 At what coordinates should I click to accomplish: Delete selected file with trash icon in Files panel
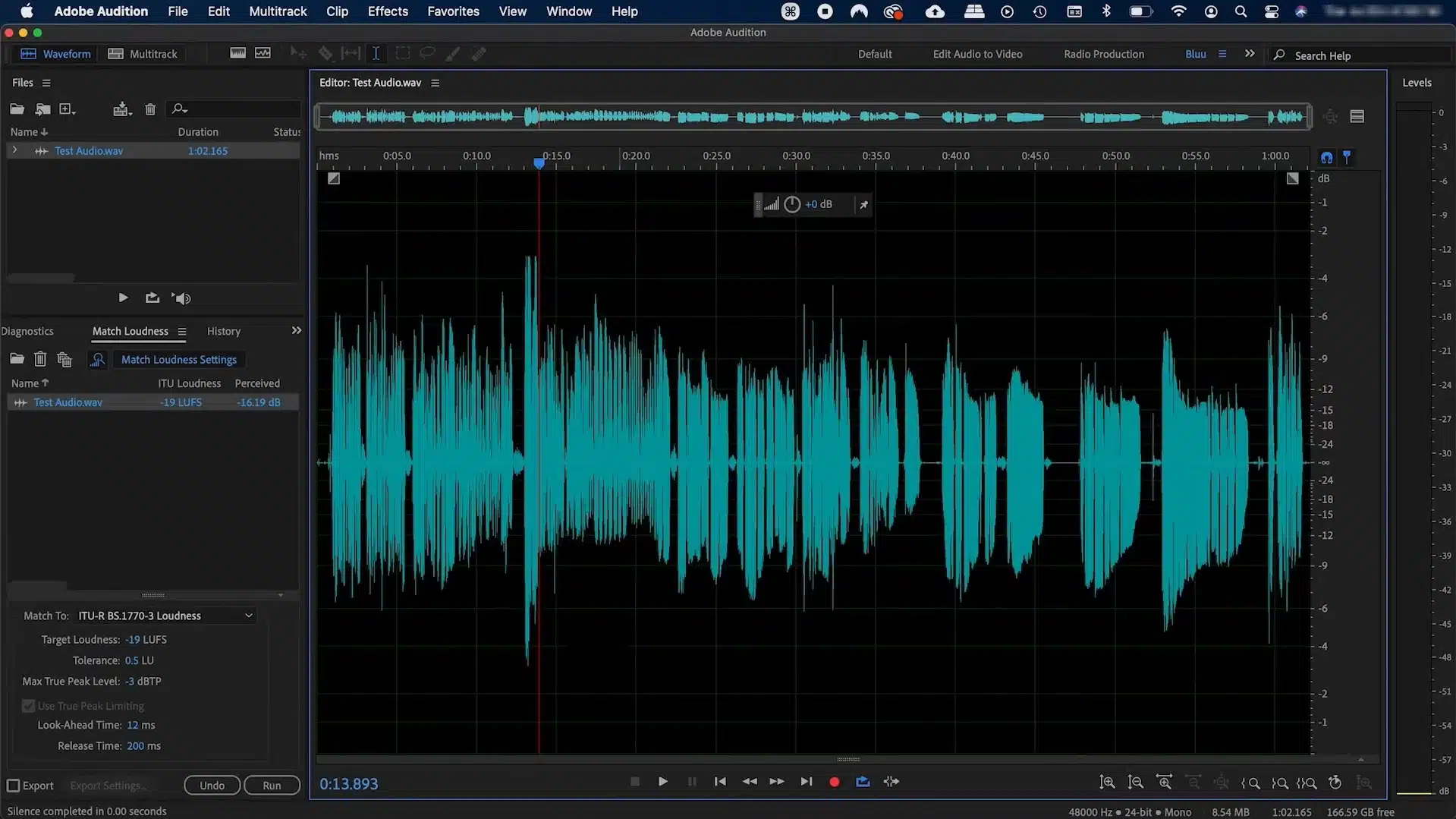click(x=150, y=109)
